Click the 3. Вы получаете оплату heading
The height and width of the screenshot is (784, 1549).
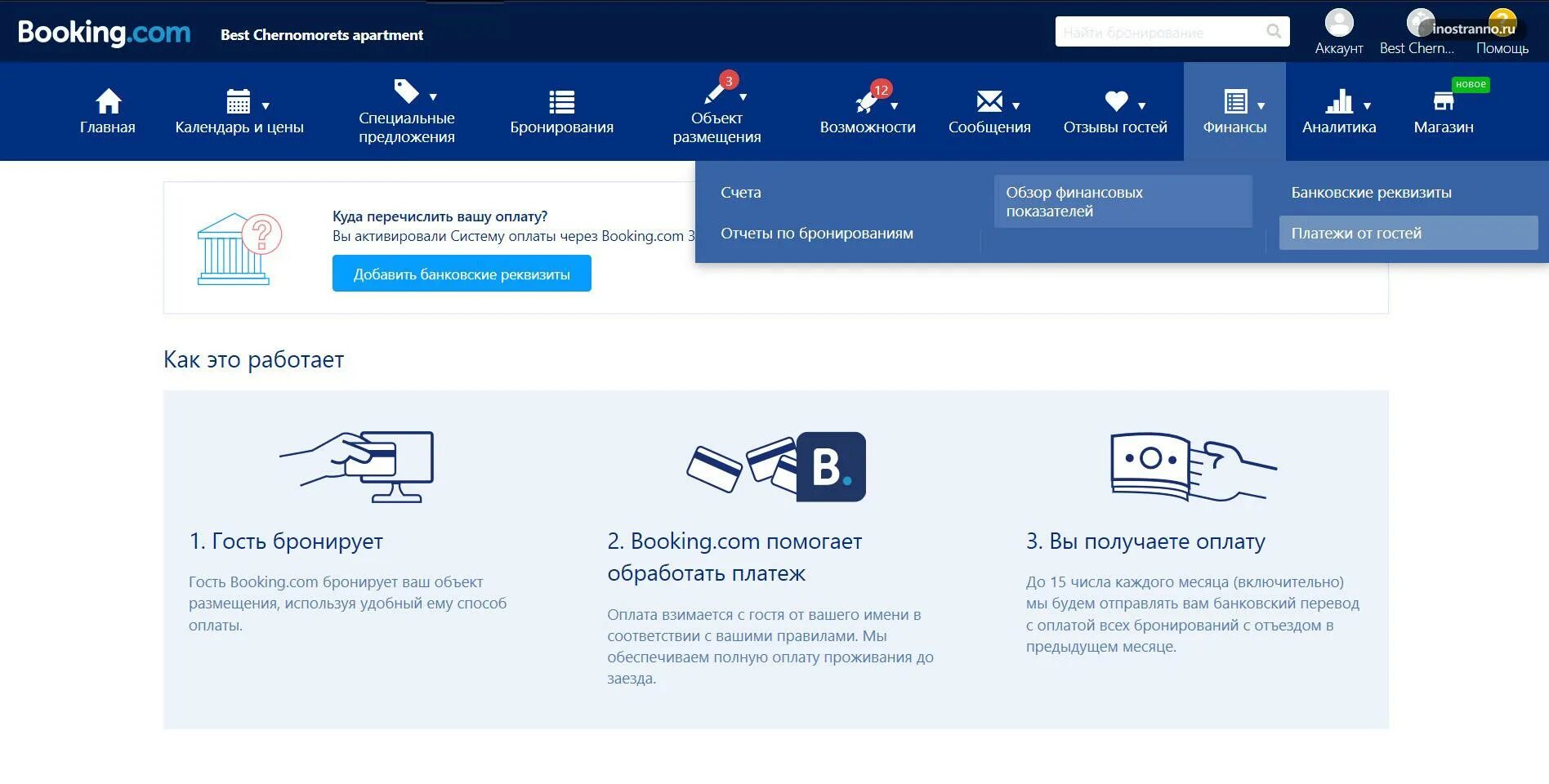[x=1145, y=541]
